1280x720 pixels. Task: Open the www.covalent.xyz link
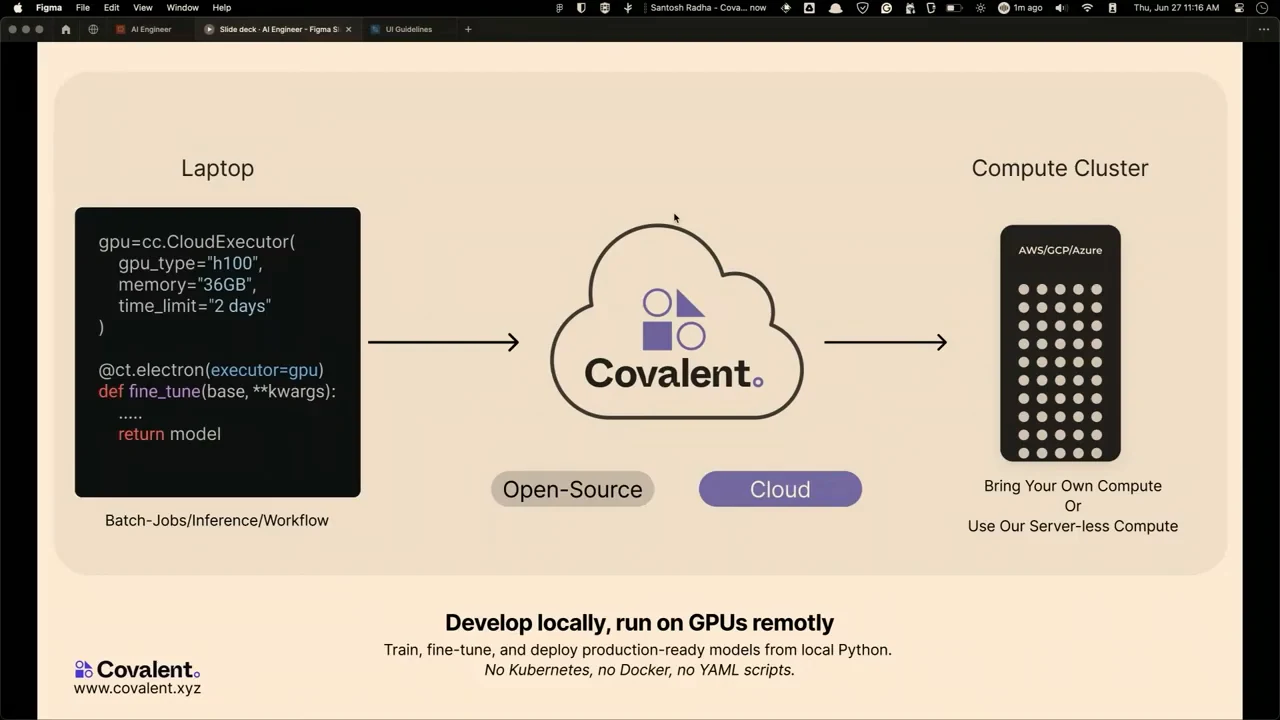pyautogui.click(x=137, y=688)
